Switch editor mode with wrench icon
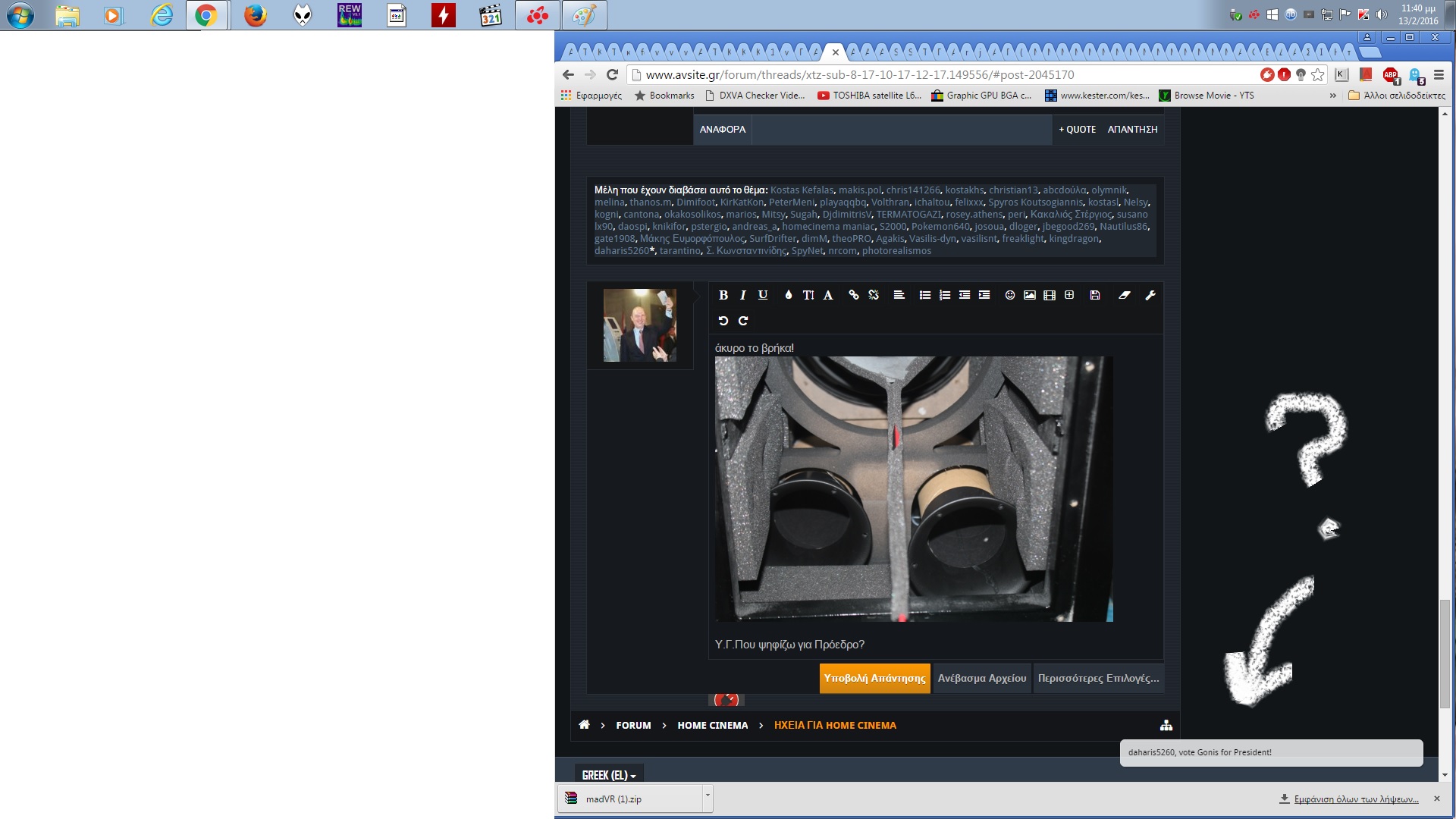The height and width of the screenshot is (819, 1456). click(x=1150, y=295)
